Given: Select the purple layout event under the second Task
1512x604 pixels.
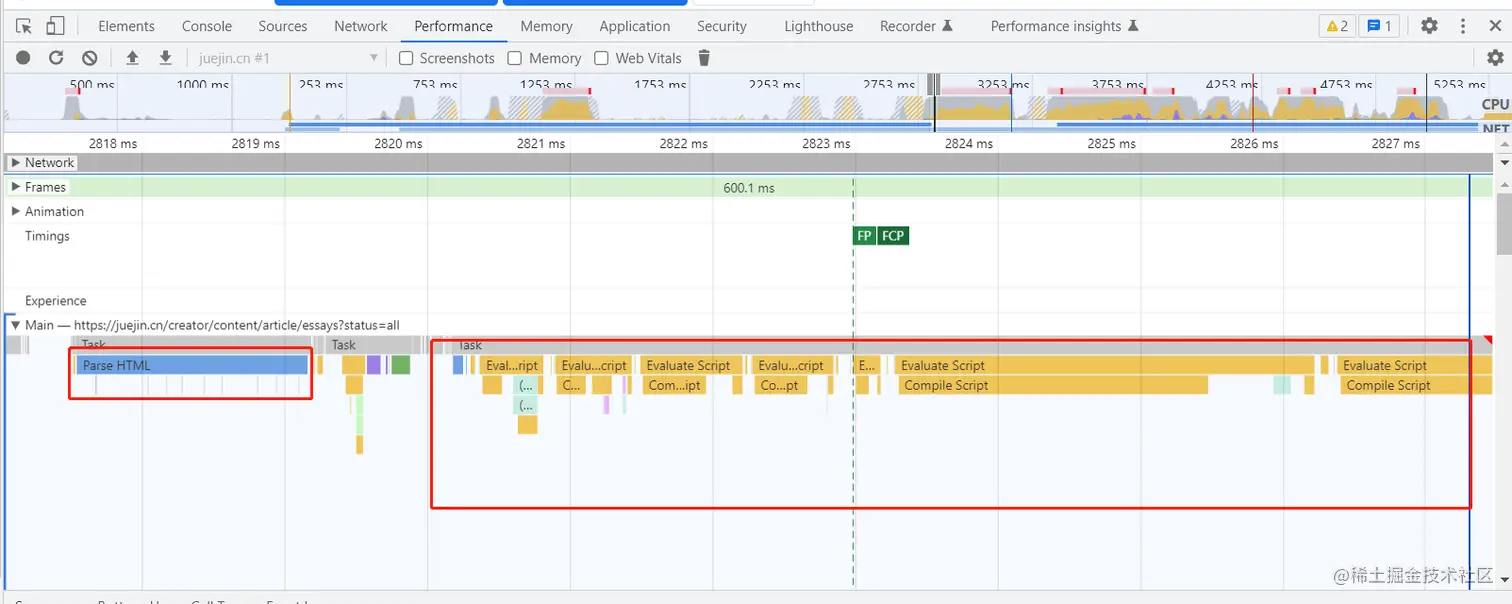Looking at the screenshot, I should [x=374, y=365].
